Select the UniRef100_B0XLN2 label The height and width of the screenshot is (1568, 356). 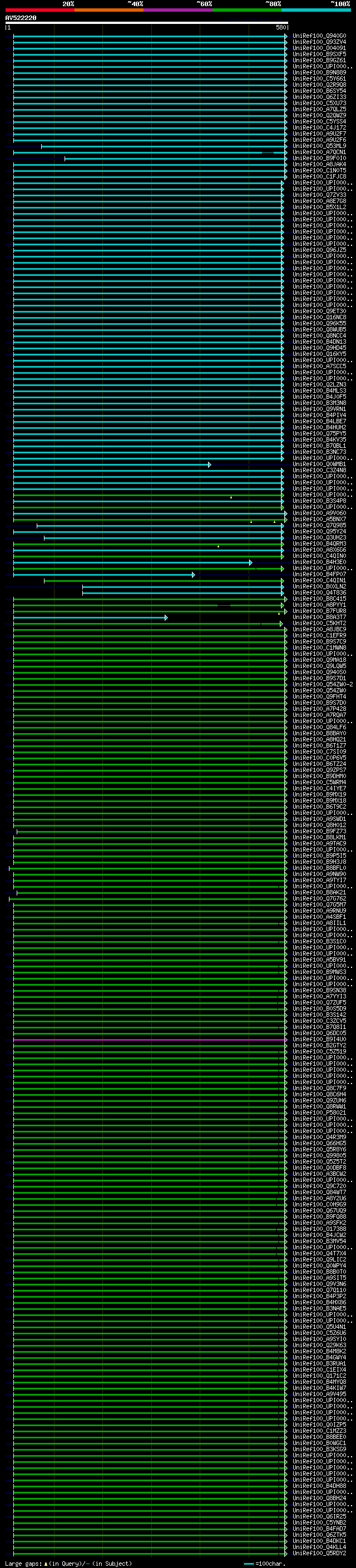319,587
